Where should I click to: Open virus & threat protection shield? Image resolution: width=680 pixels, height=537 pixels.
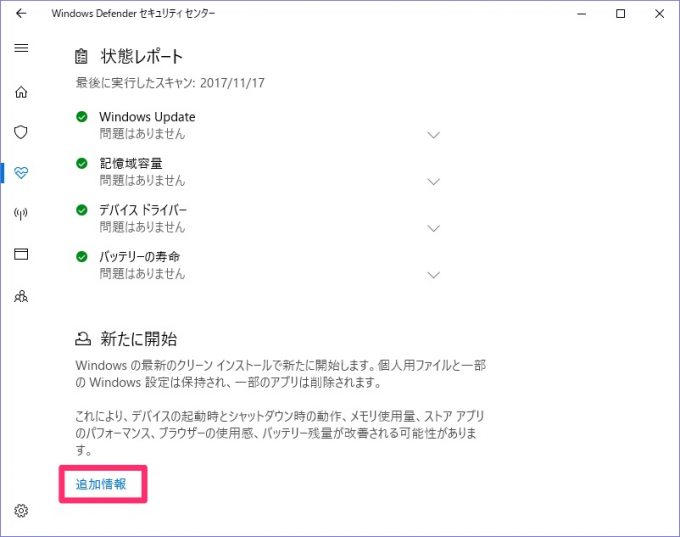[21, 132]
